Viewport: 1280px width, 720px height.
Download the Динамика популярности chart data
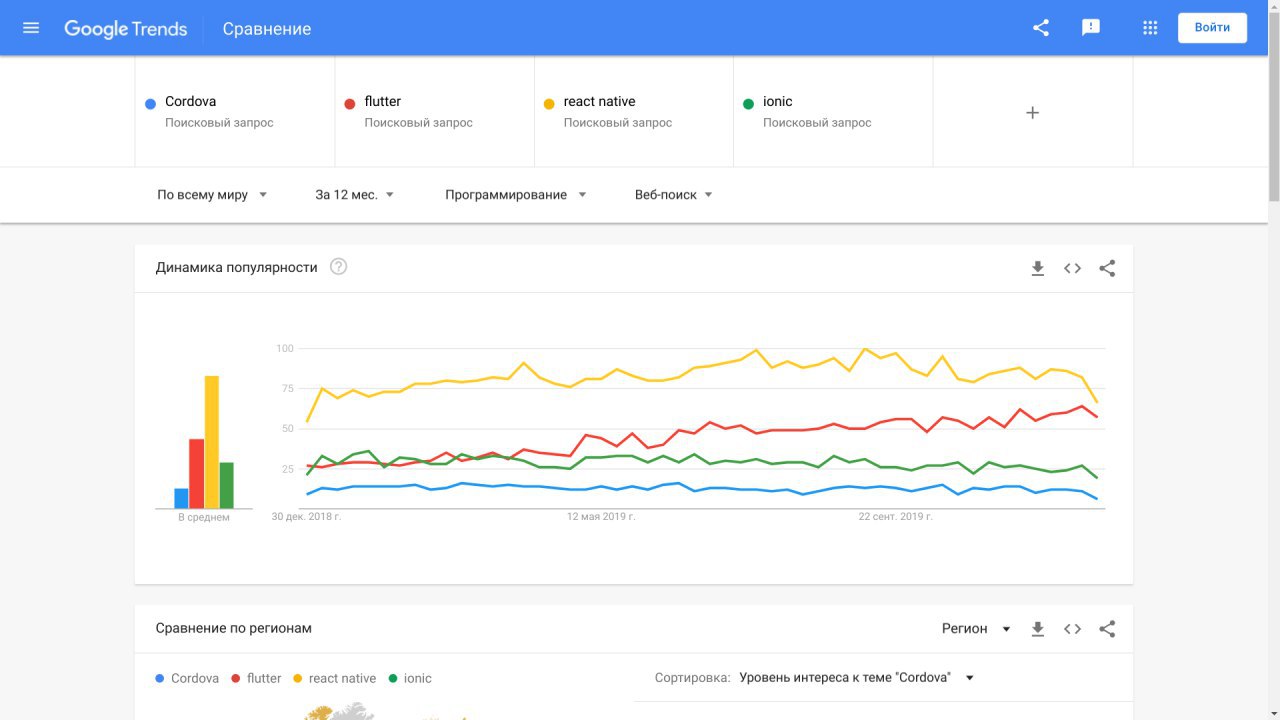(x=1038, y=268)
